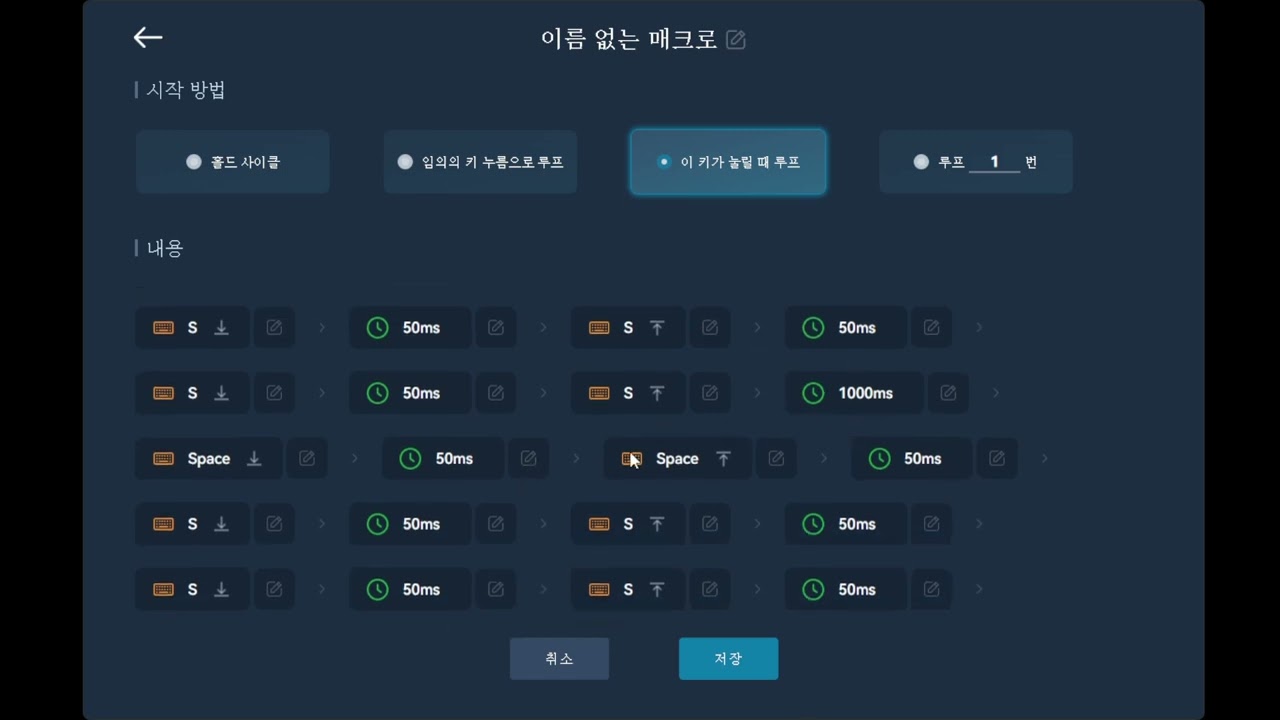Rename macro via title pencil icon
Viewport: 1280px width, 720px height.
[x=736, y=40]
